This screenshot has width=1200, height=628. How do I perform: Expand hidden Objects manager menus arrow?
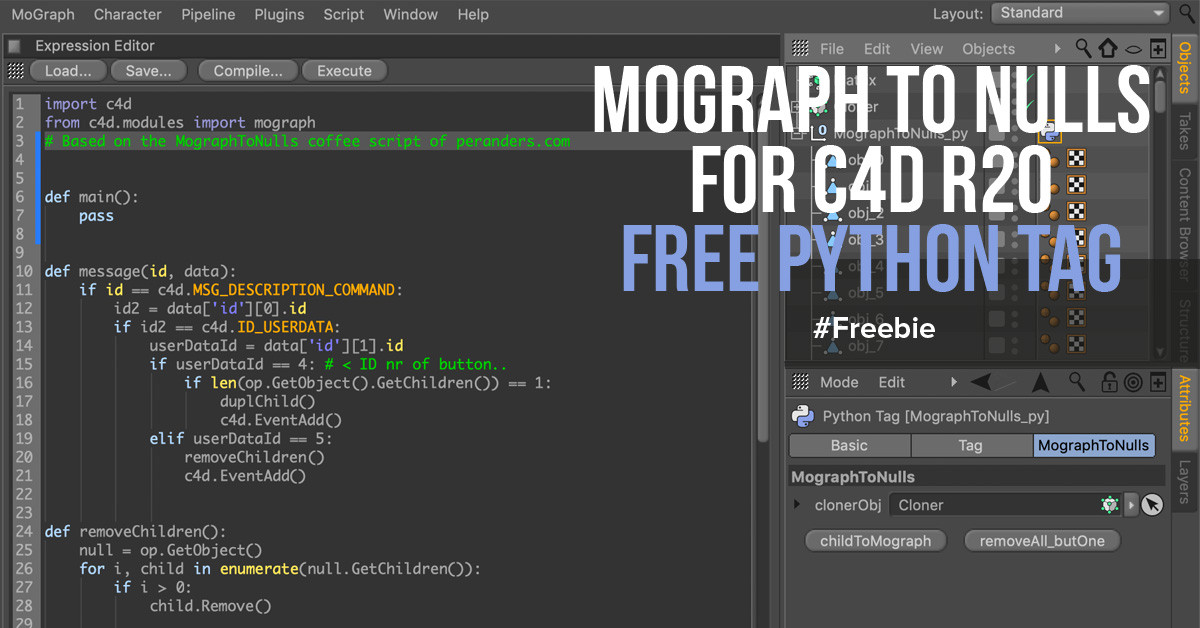(x=1058, y=48)
